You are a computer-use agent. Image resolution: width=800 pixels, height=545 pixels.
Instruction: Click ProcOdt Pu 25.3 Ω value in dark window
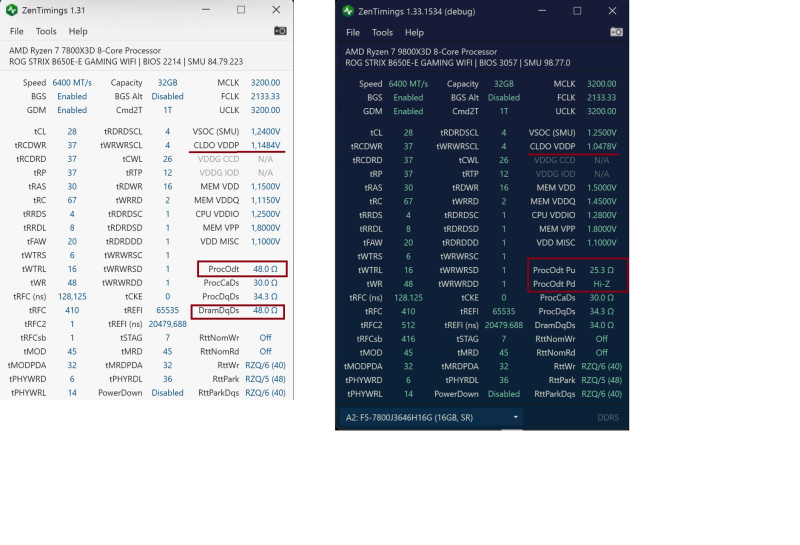pos(602,269)
